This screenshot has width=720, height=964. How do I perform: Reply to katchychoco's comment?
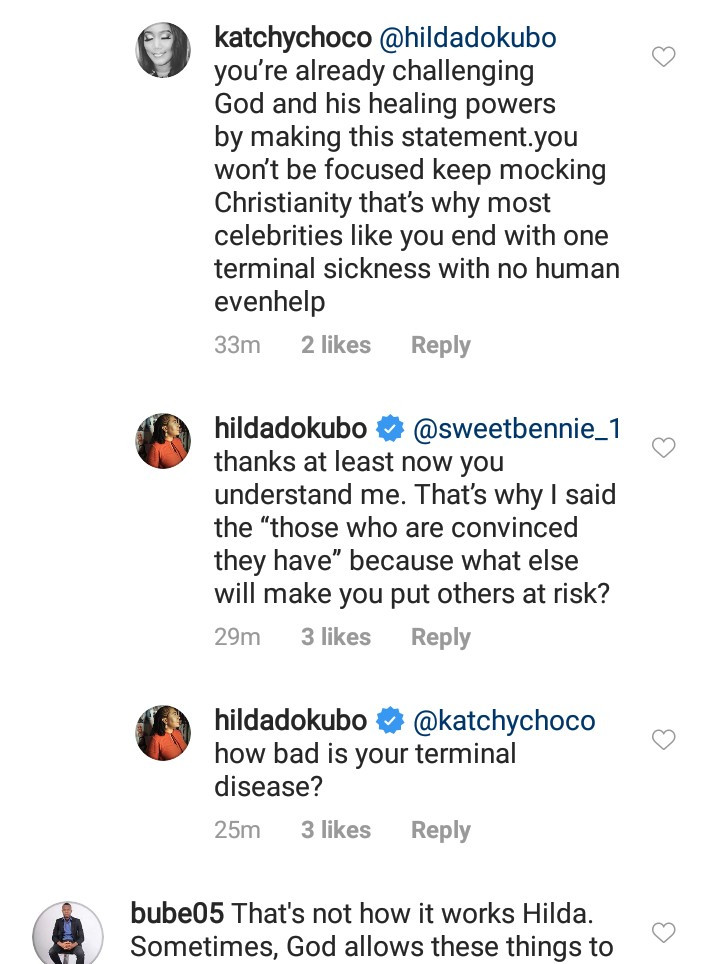click(440, 345)
